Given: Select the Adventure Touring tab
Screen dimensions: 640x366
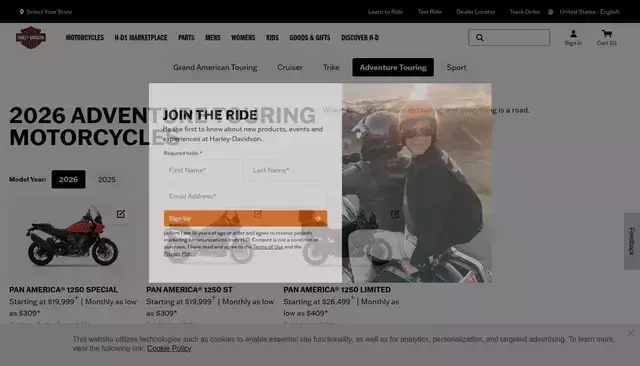Looking at the screenshot, I should [x=393, y=67].
